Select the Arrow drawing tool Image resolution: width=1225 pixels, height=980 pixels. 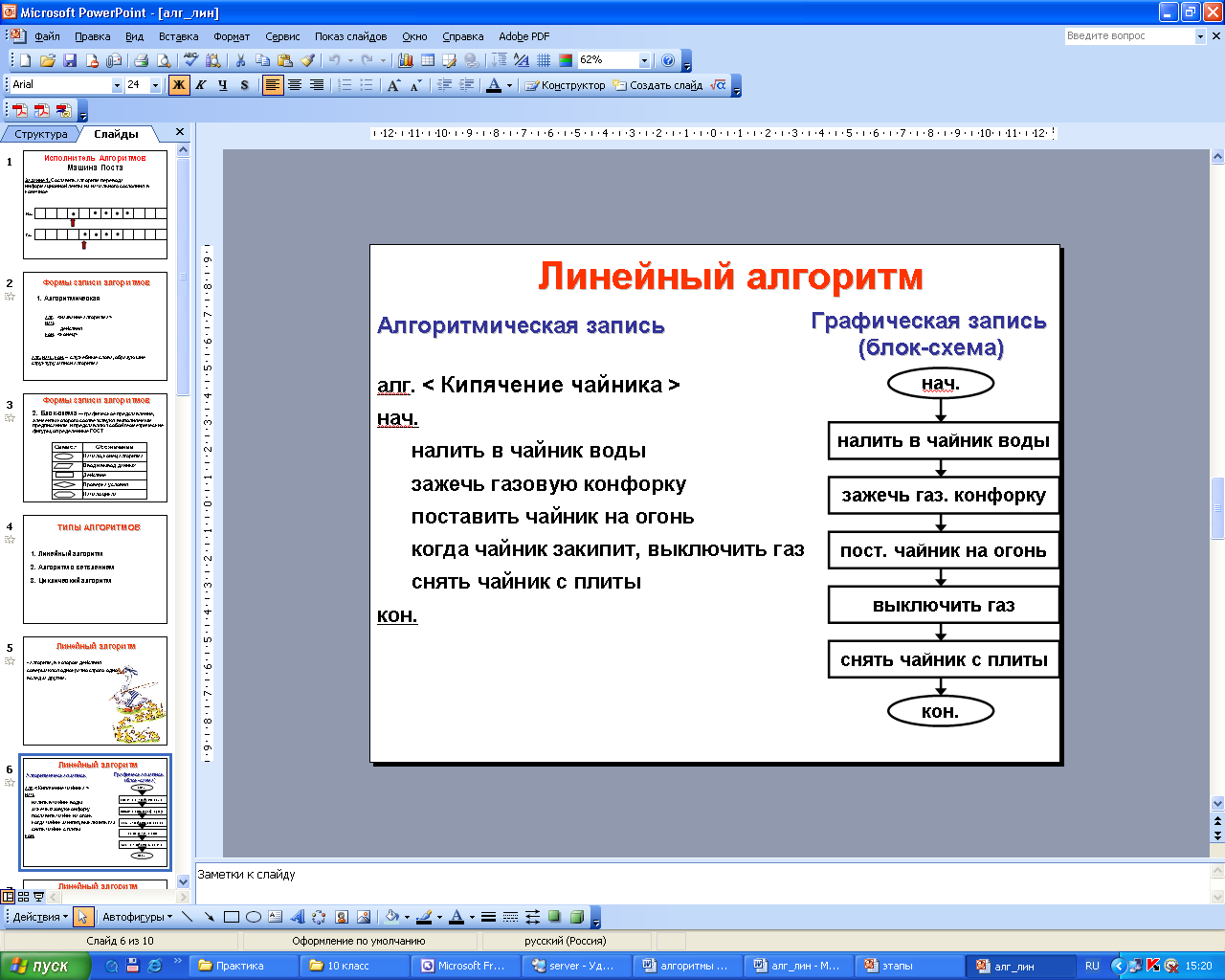[x=210, y=917]
